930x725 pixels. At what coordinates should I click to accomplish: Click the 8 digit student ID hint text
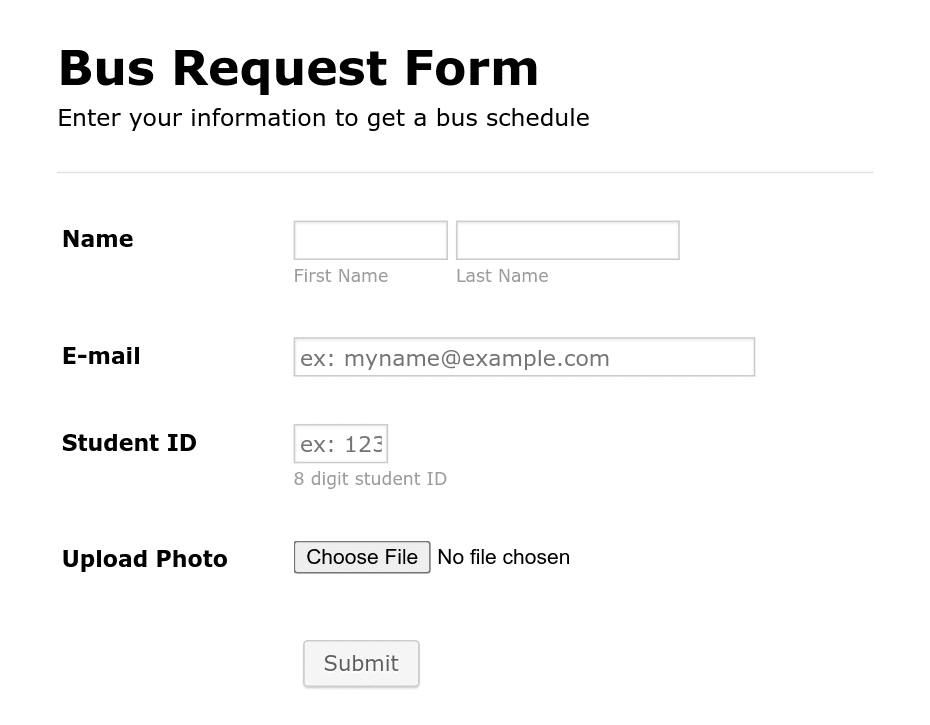[x=370, y=479]
